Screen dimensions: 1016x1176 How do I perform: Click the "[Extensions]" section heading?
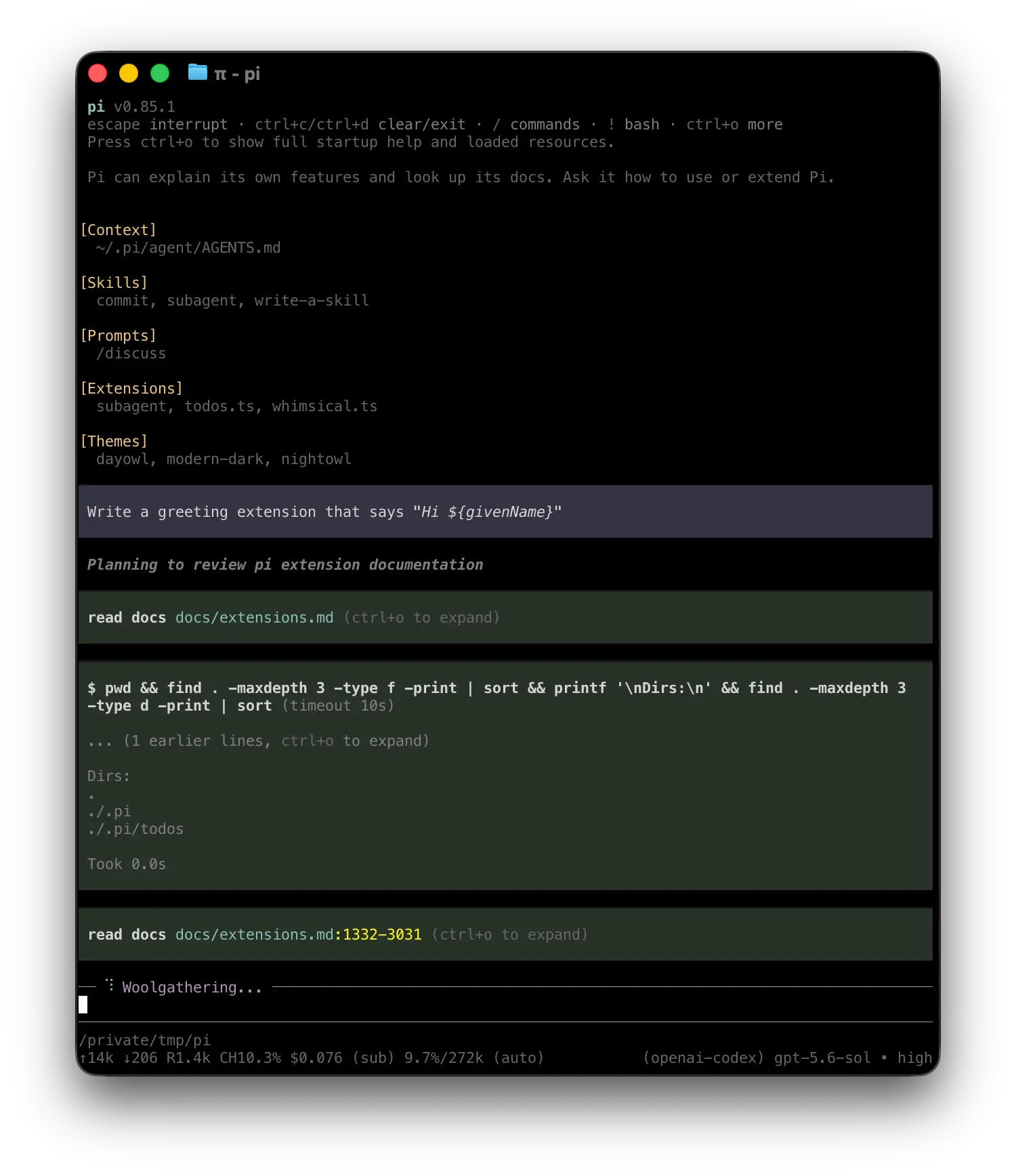pos(131,389)
